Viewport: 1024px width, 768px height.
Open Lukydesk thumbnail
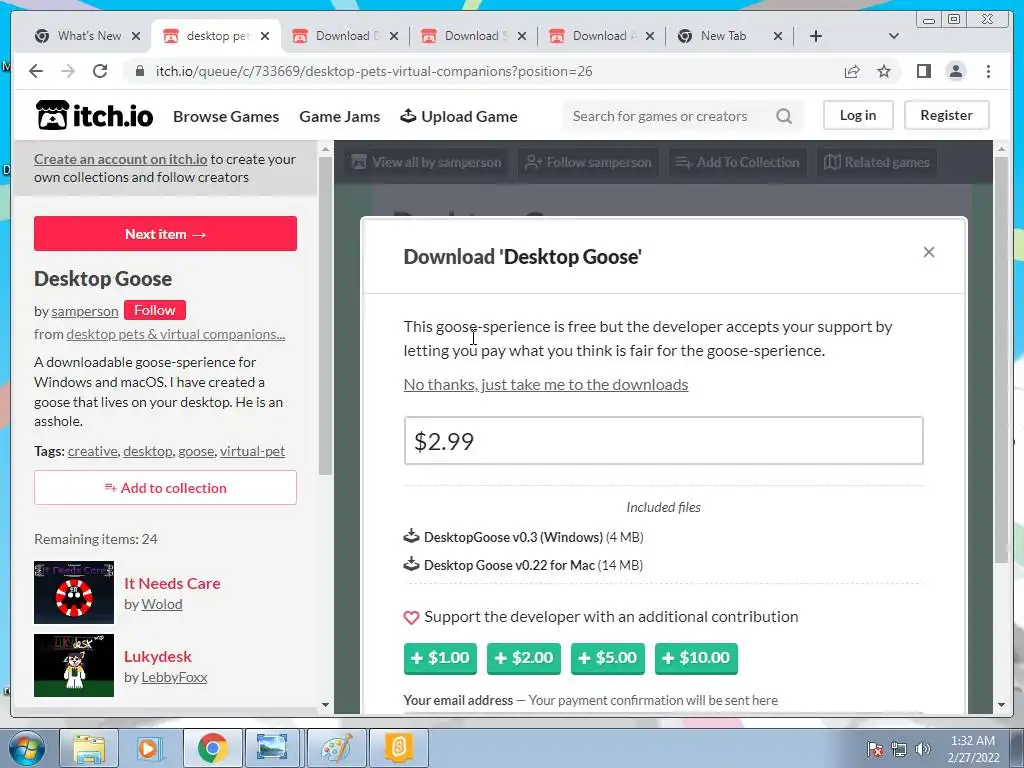click(x=74, y=665)
